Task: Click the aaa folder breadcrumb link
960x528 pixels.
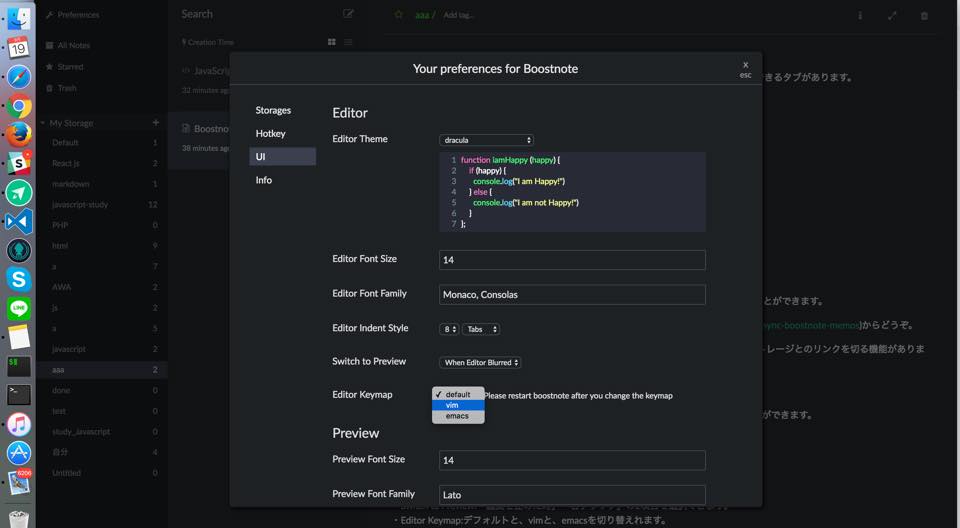Action: (422, 15)
